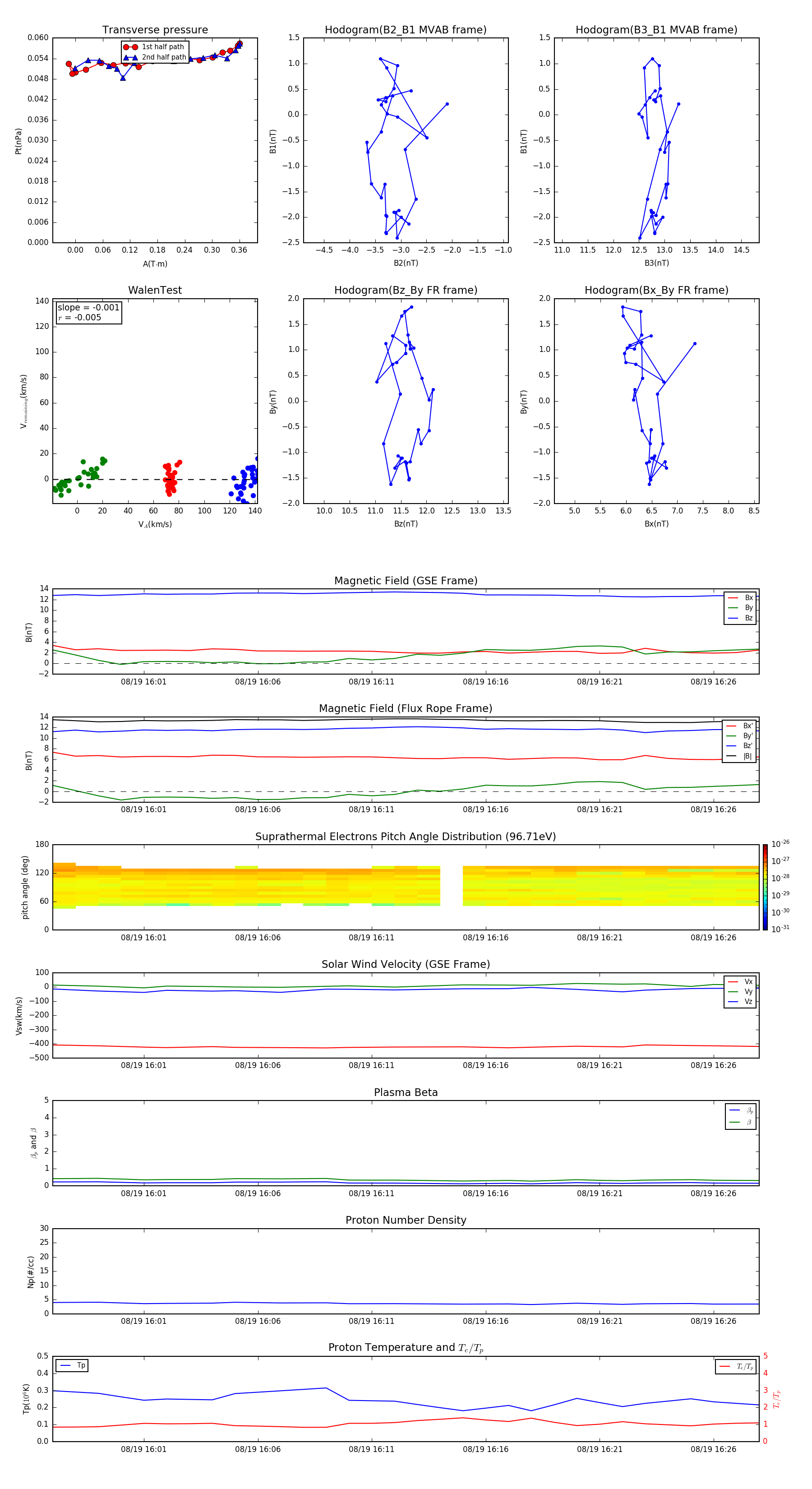Click the "Pt(nPa)" y-axis label
Screen dimensions: 812x1489
(x=18, y=141)
